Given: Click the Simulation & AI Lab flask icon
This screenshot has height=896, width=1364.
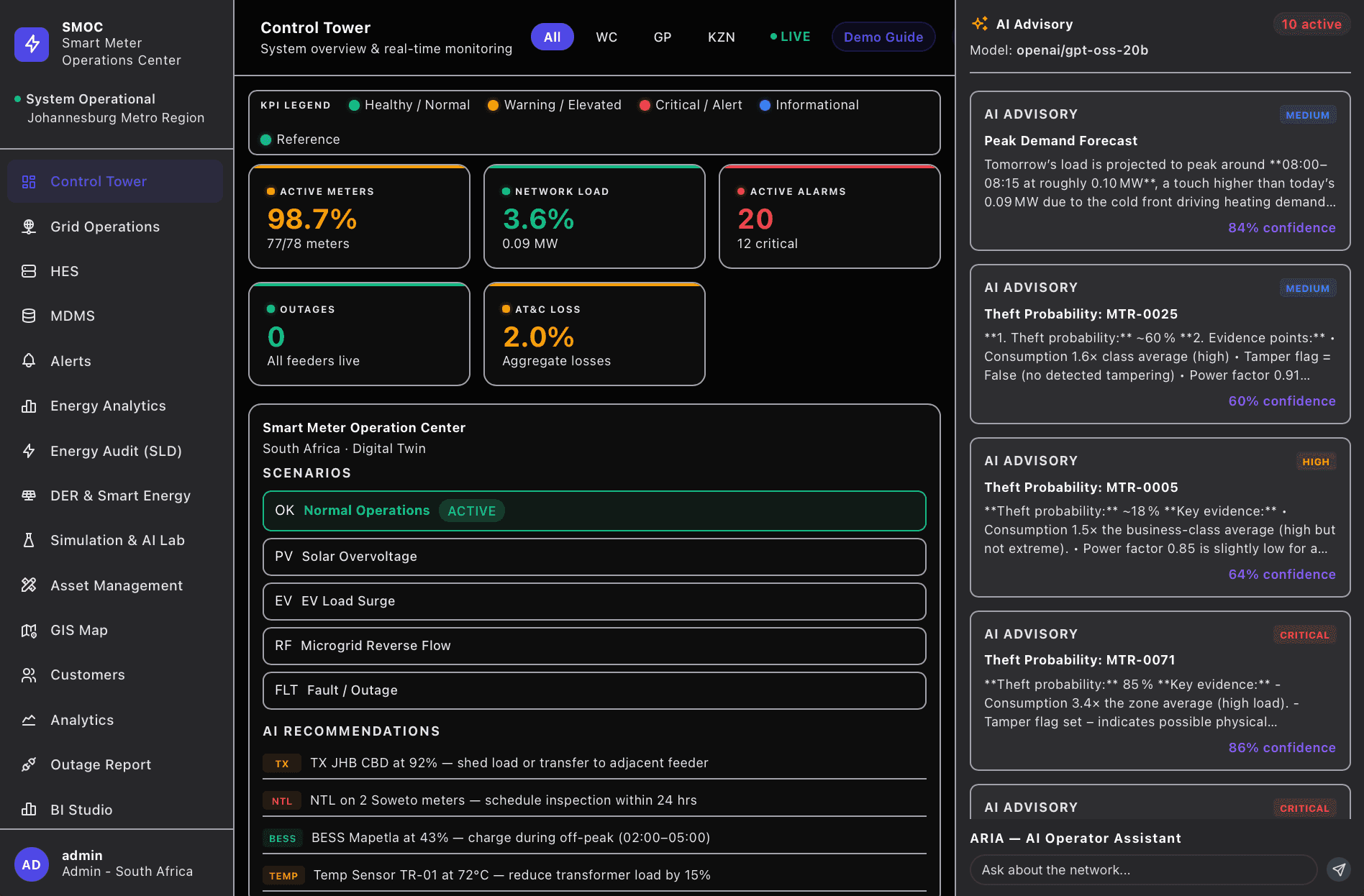Looking at the screenshot, I should [29, 540].
